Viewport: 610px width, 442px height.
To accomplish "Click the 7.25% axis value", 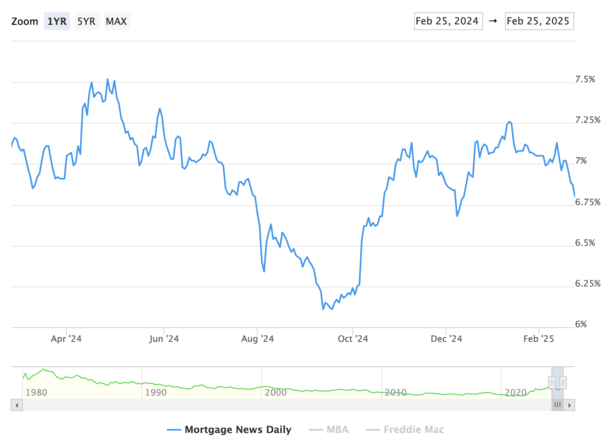I will coord(588,120).
